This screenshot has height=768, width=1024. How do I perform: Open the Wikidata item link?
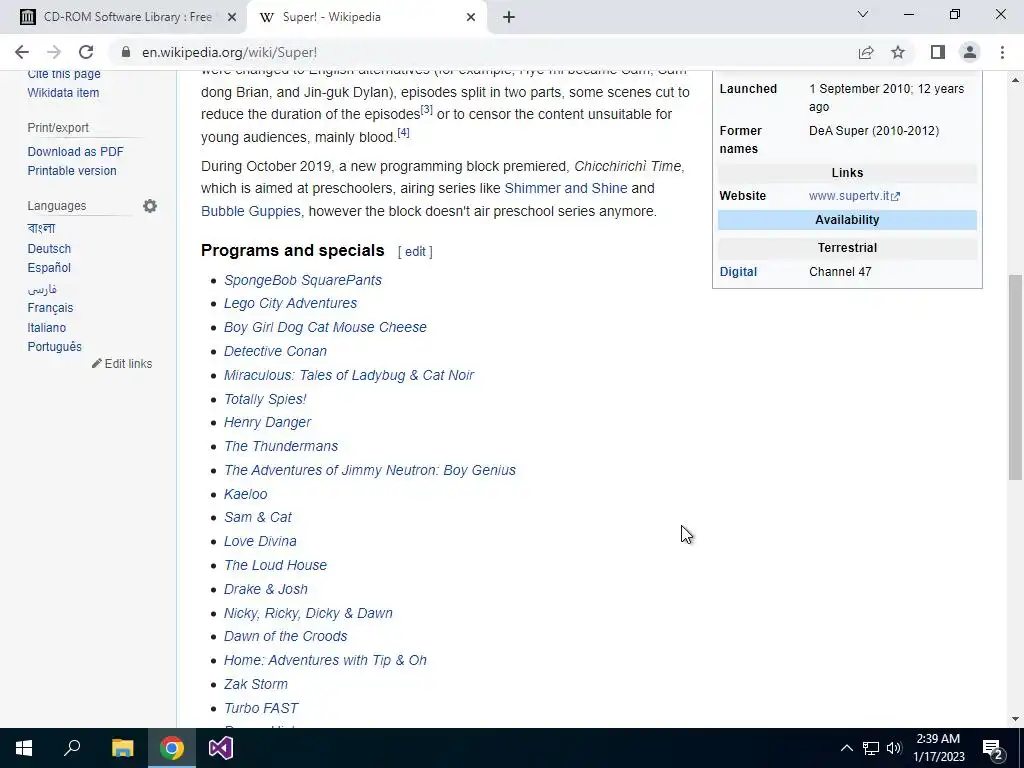tap(63, 93)
